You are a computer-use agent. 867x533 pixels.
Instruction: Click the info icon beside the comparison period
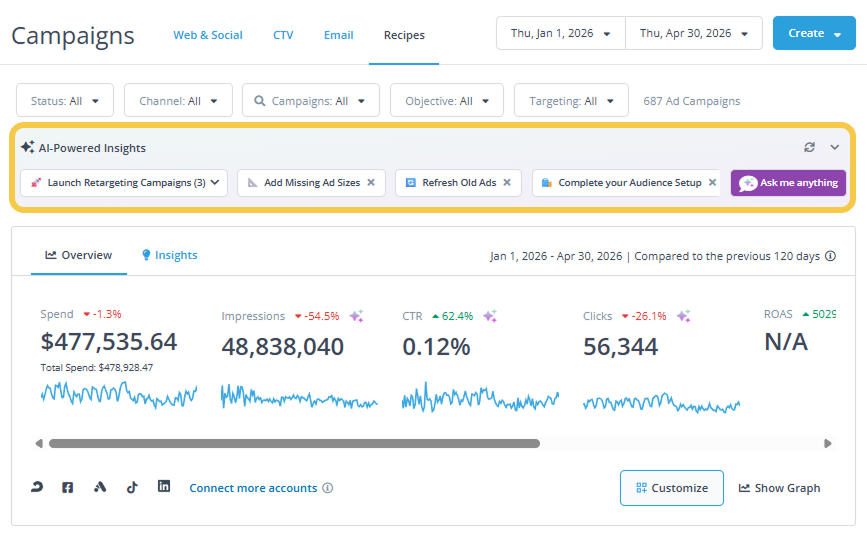(x=831, y=256)
